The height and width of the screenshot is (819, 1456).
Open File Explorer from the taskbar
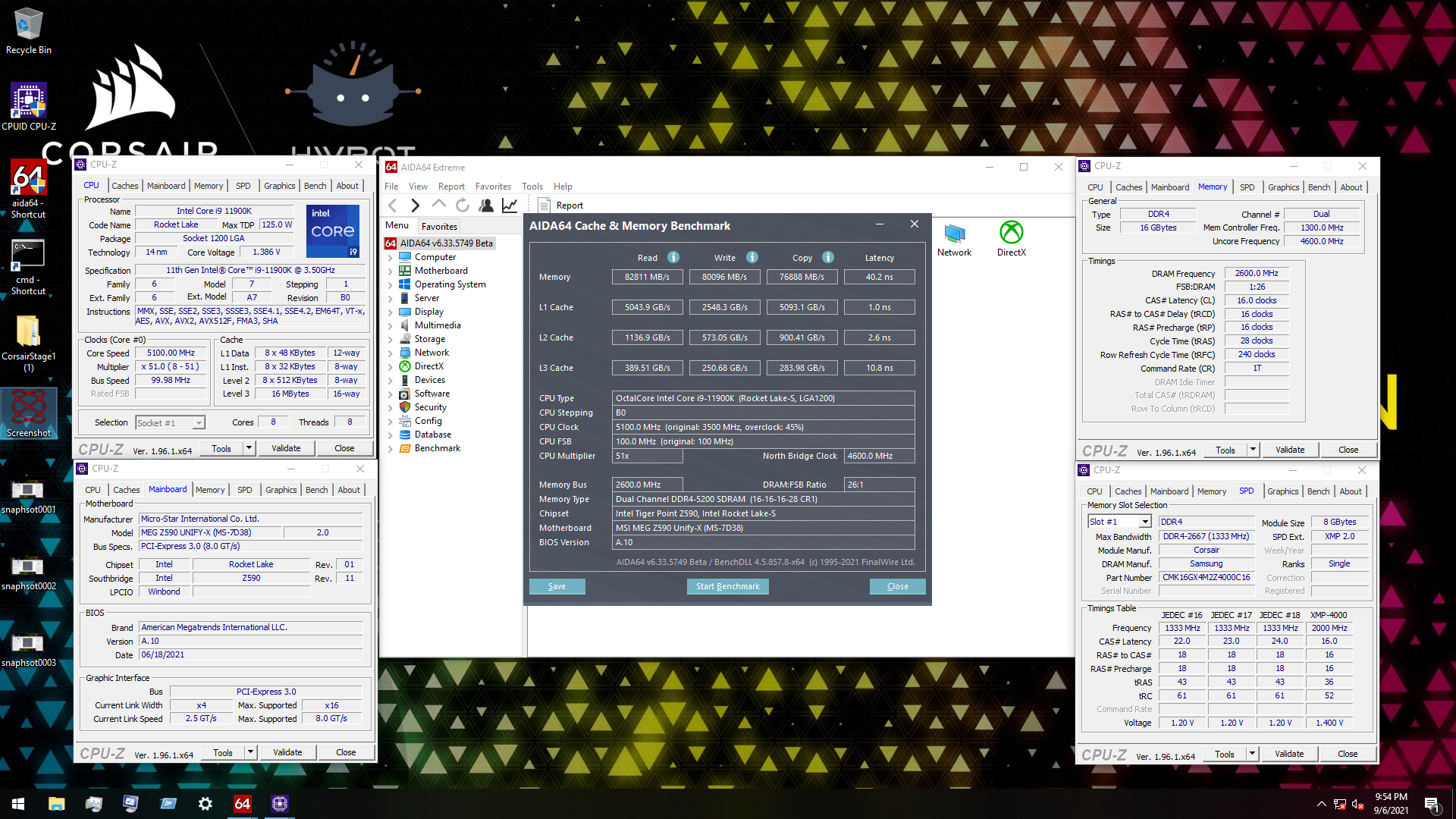pyautogui.click(x=57, y=804)
